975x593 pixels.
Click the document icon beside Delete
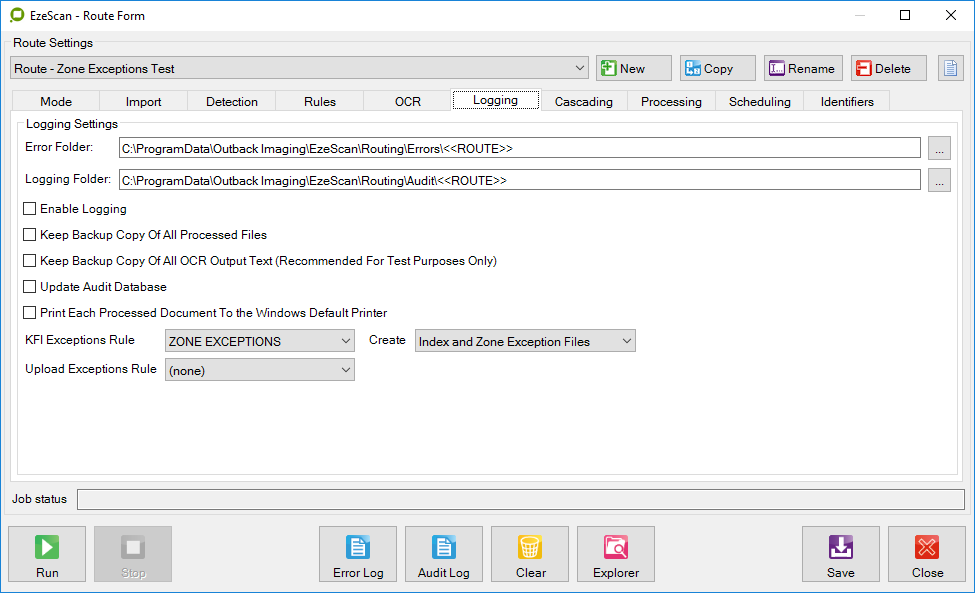coord(950,68)
